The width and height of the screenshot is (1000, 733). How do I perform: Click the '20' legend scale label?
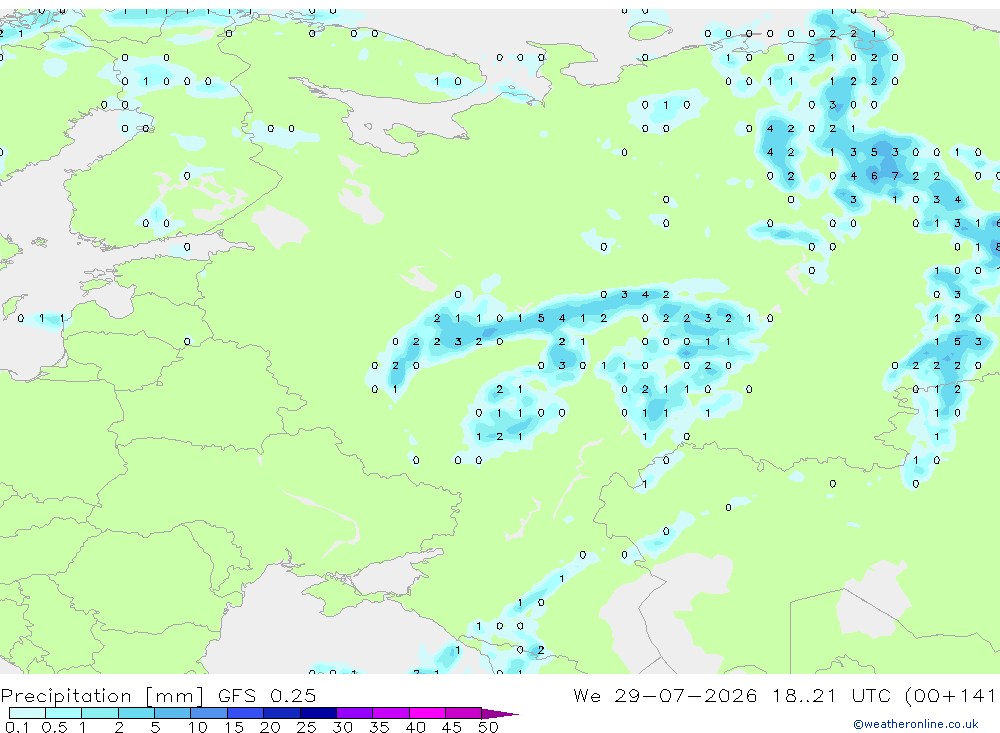(x=270, y=727)
